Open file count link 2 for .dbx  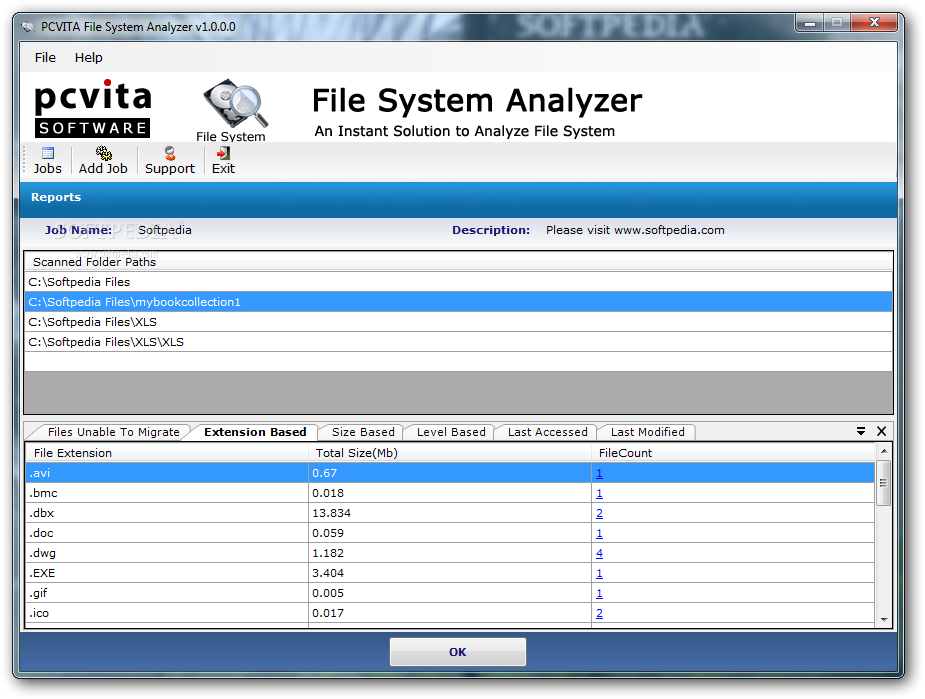[x=599, y=513]
